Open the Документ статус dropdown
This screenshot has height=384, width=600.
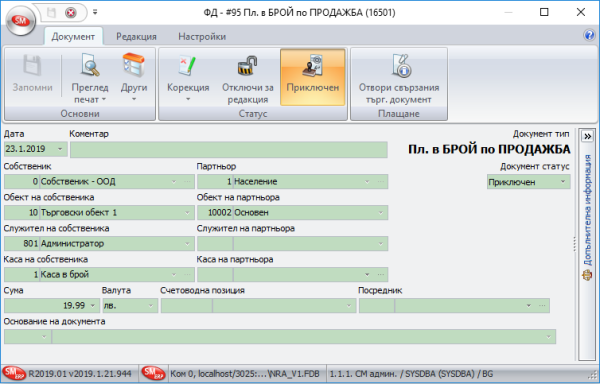[563, 182]
